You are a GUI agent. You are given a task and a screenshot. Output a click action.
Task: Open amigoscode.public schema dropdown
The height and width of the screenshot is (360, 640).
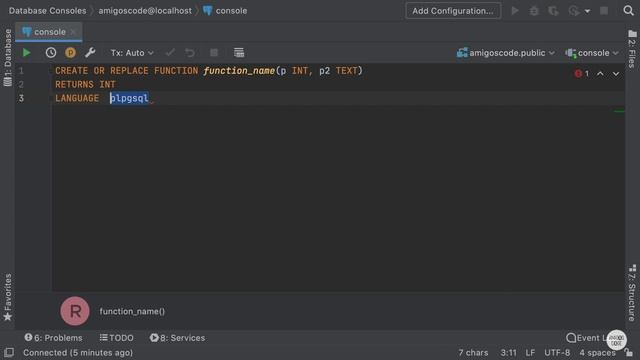point(506,53)
